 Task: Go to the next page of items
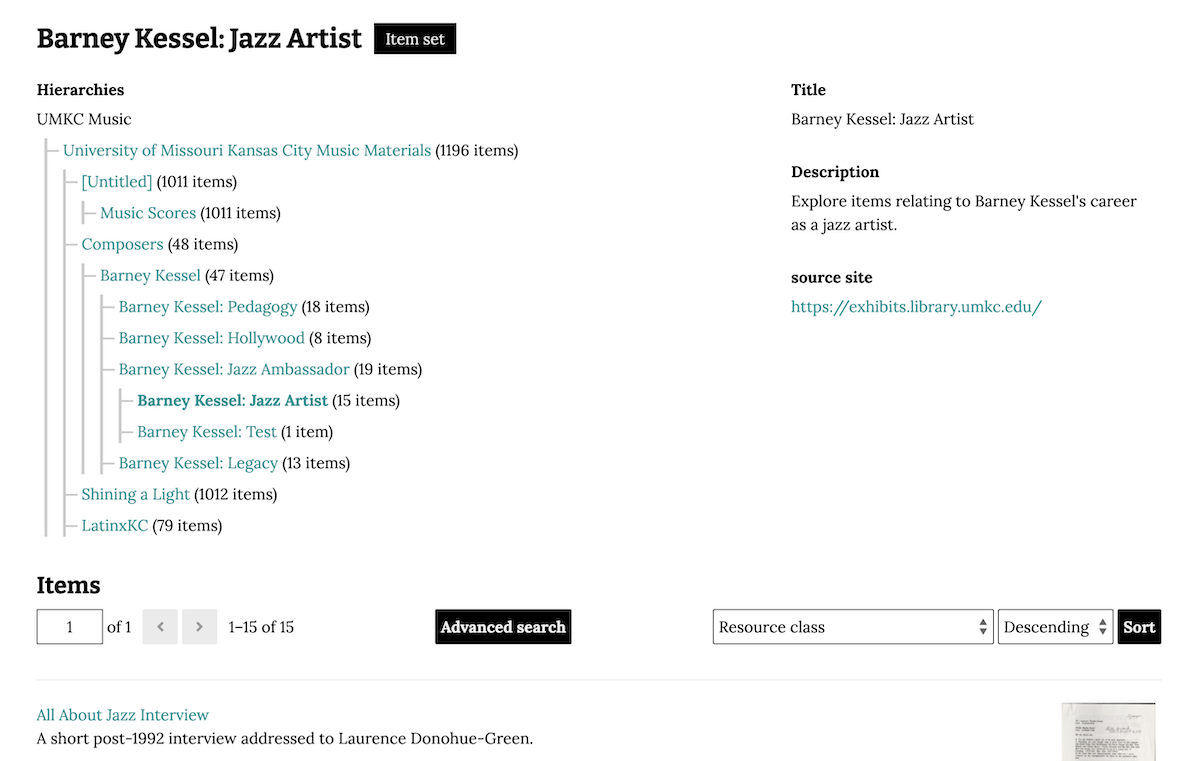pyautogui.click(x=199, y=626)
